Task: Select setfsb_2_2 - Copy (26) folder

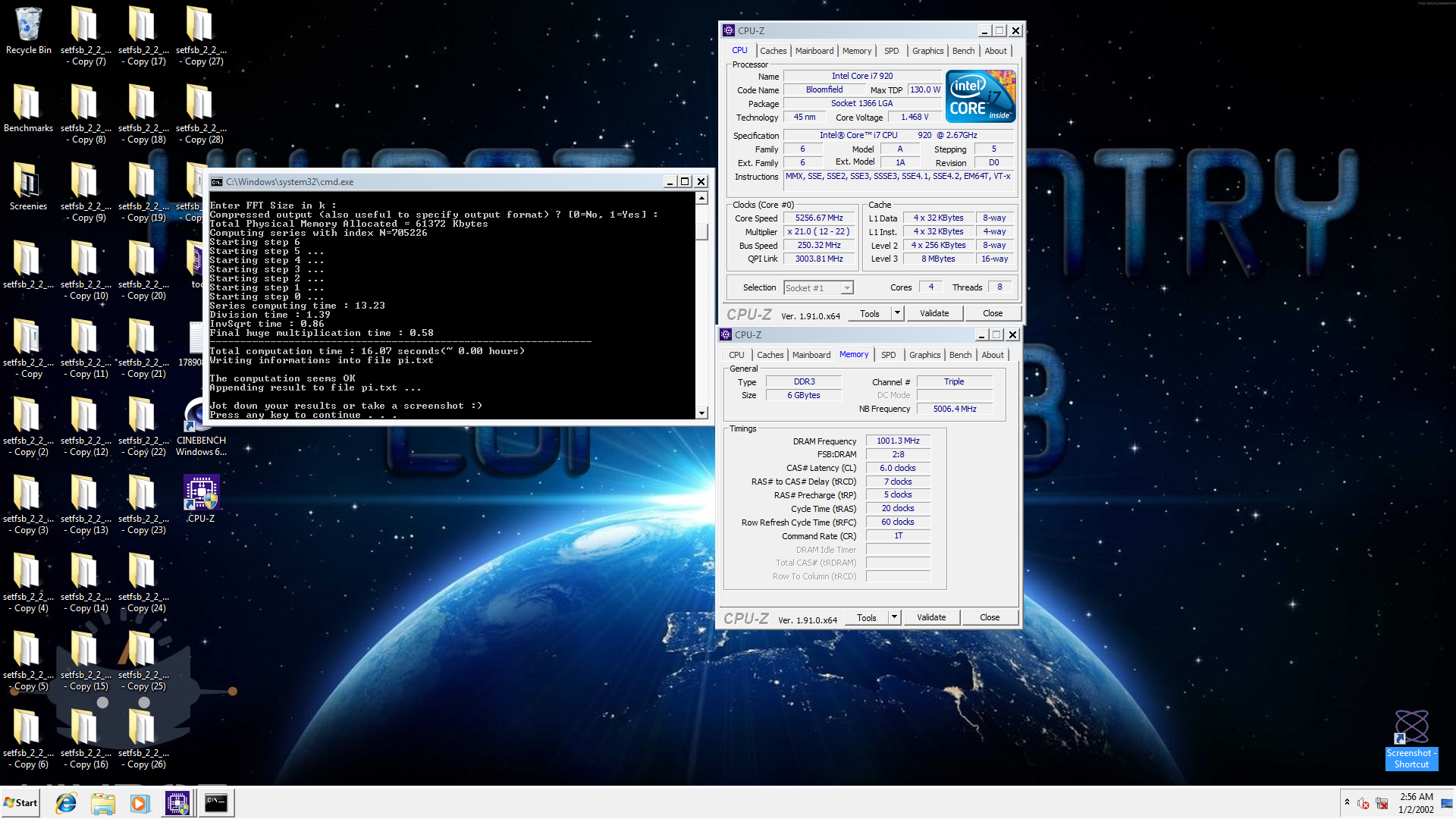Action: tap(143, 739)
